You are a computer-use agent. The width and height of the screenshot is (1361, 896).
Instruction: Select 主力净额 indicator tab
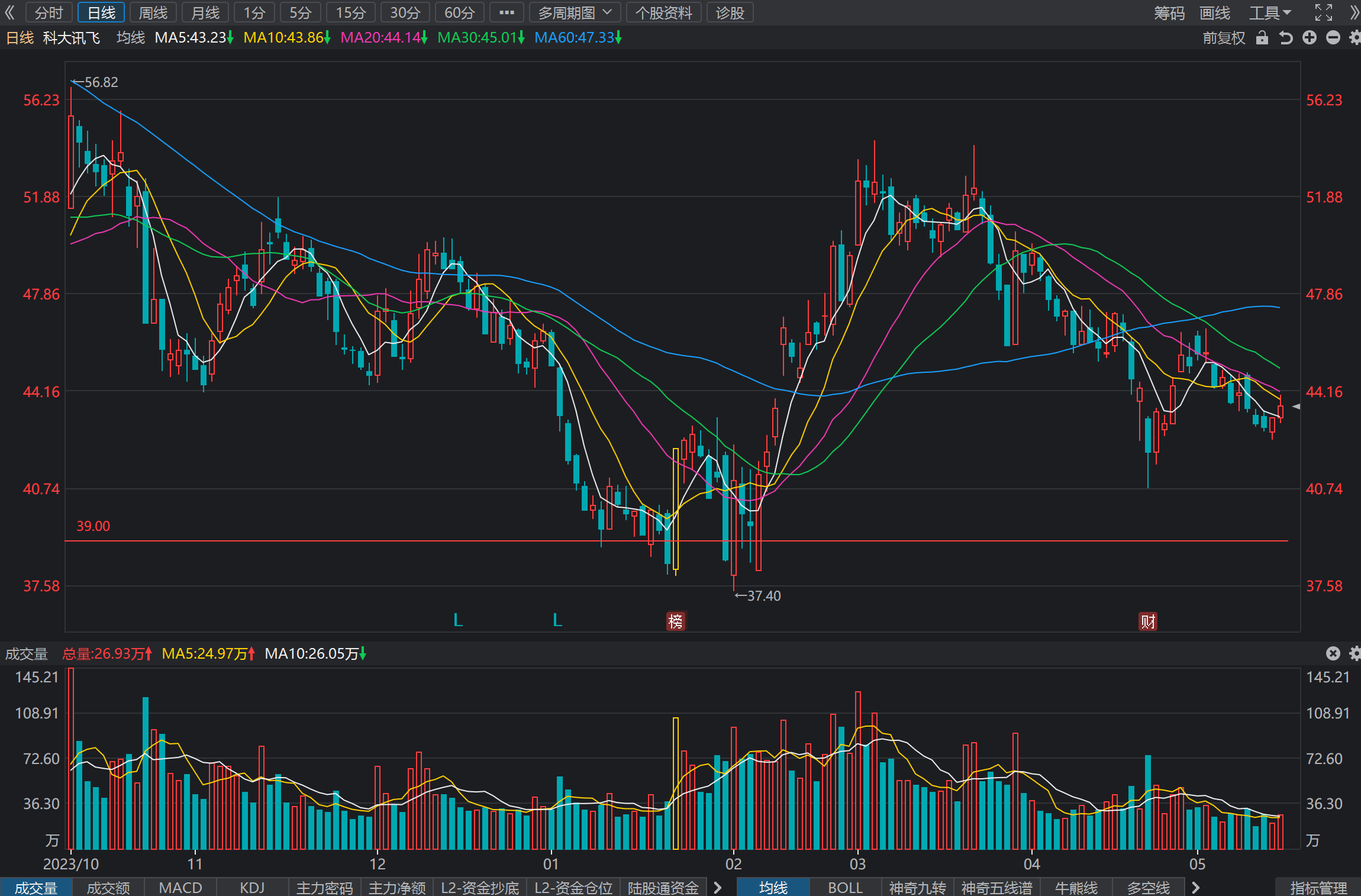click(x=397, y=888)
